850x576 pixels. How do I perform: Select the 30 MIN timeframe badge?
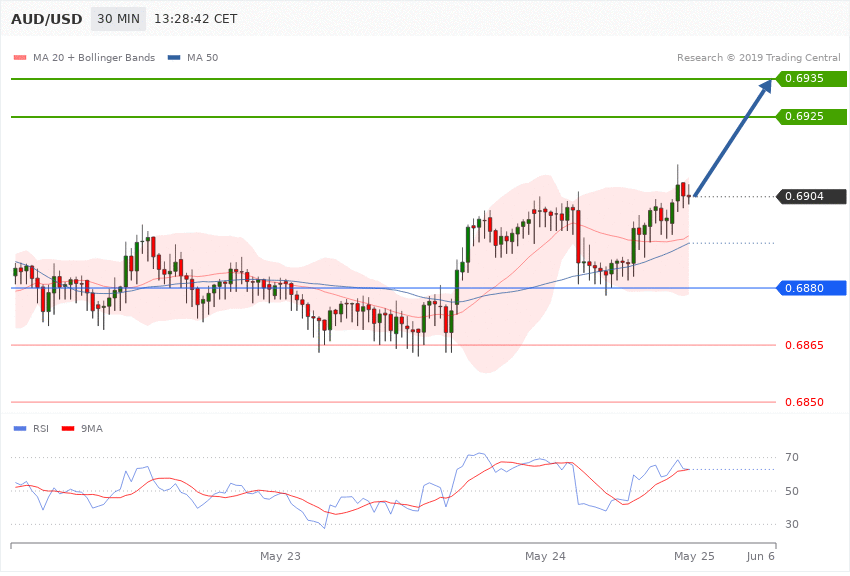pyautogui.click(x=118, y=19)
